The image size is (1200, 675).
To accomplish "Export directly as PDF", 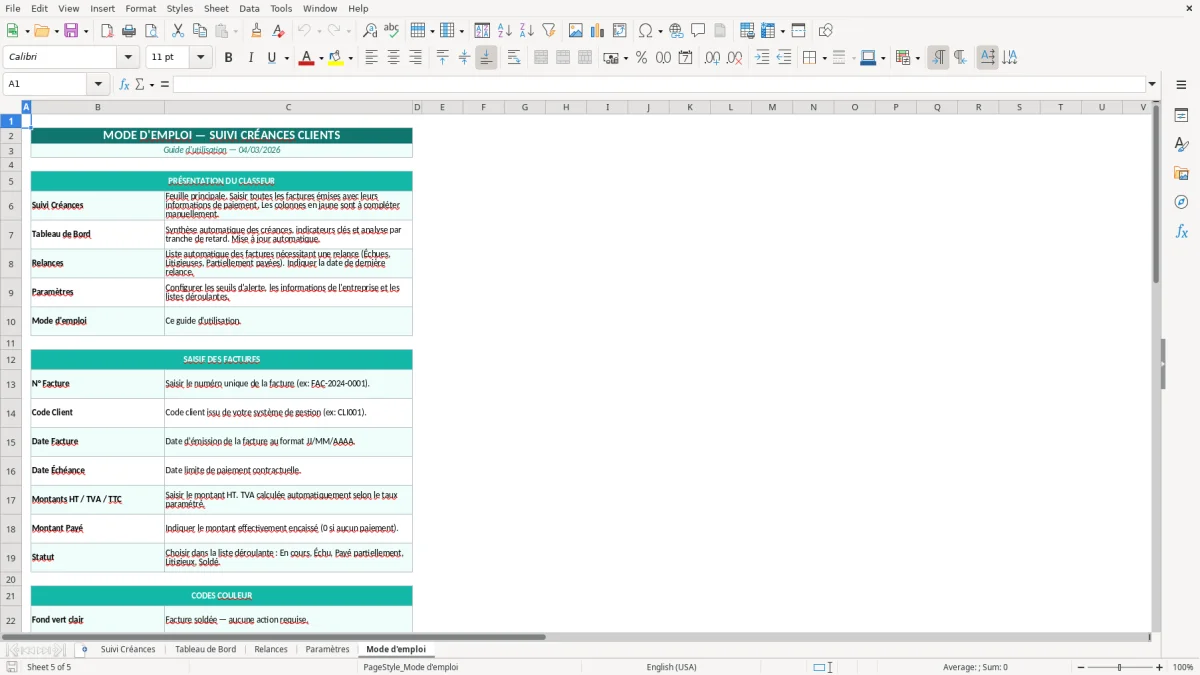I will 107,31.
